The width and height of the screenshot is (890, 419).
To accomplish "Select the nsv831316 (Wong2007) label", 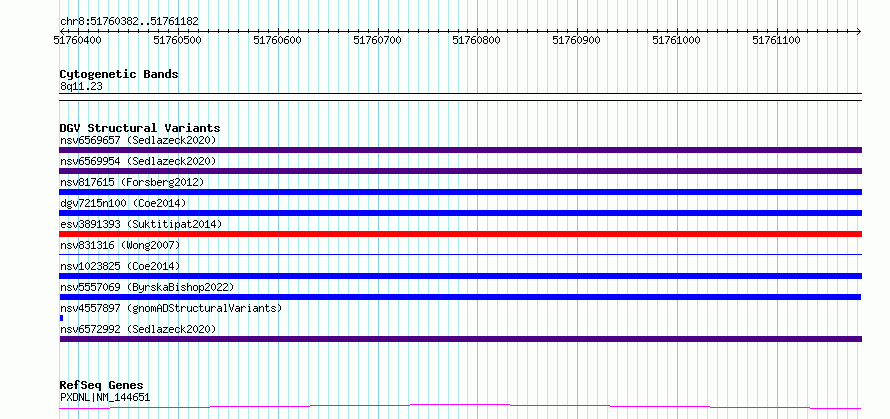I will [x=120, y=245].
